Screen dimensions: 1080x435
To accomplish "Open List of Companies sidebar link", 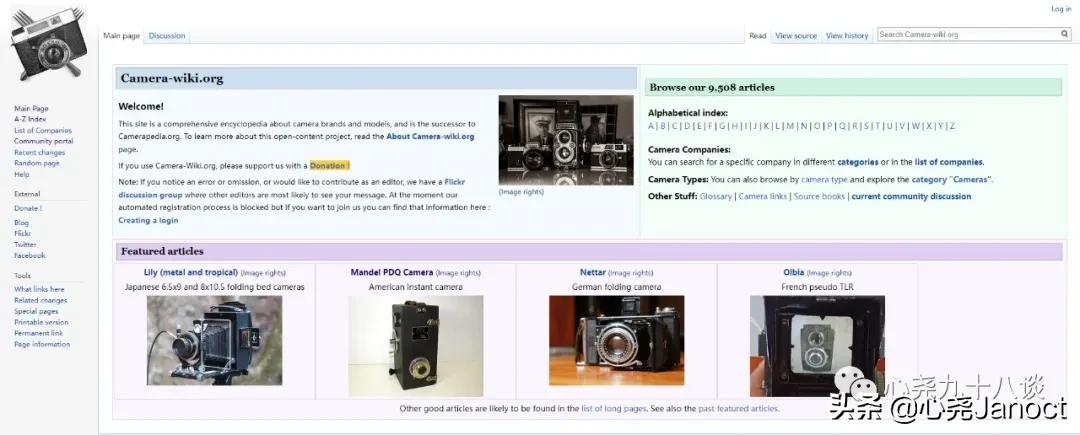I will point(43,130).
